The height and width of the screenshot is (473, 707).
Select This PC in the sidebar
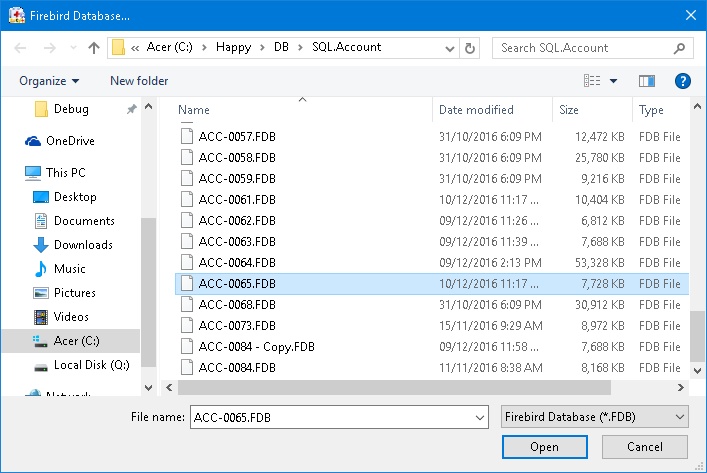(55, 173)
